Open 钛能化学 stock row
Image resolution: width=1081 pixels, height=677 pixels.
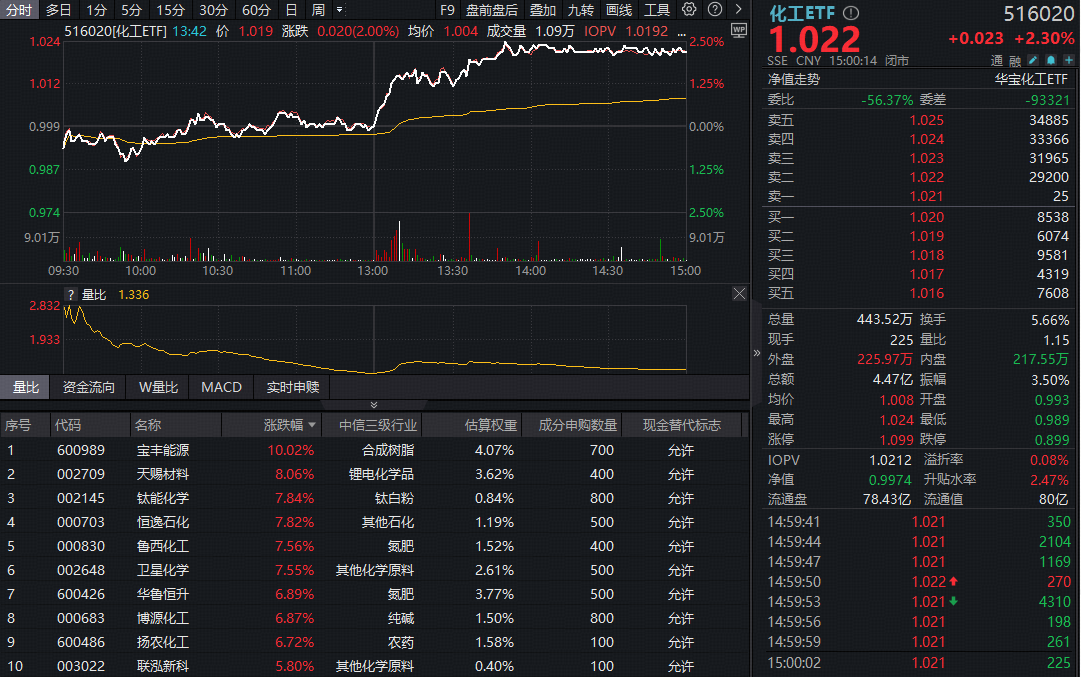click(x=374, y=498)
